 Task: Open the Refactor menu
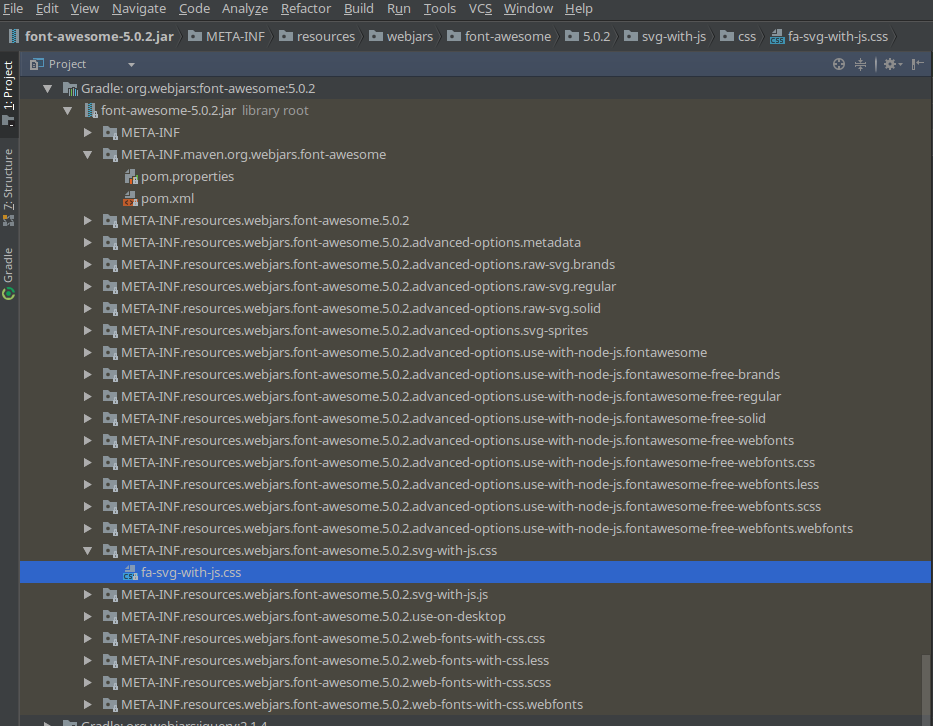pyautogui.click(x=305, y=9)
